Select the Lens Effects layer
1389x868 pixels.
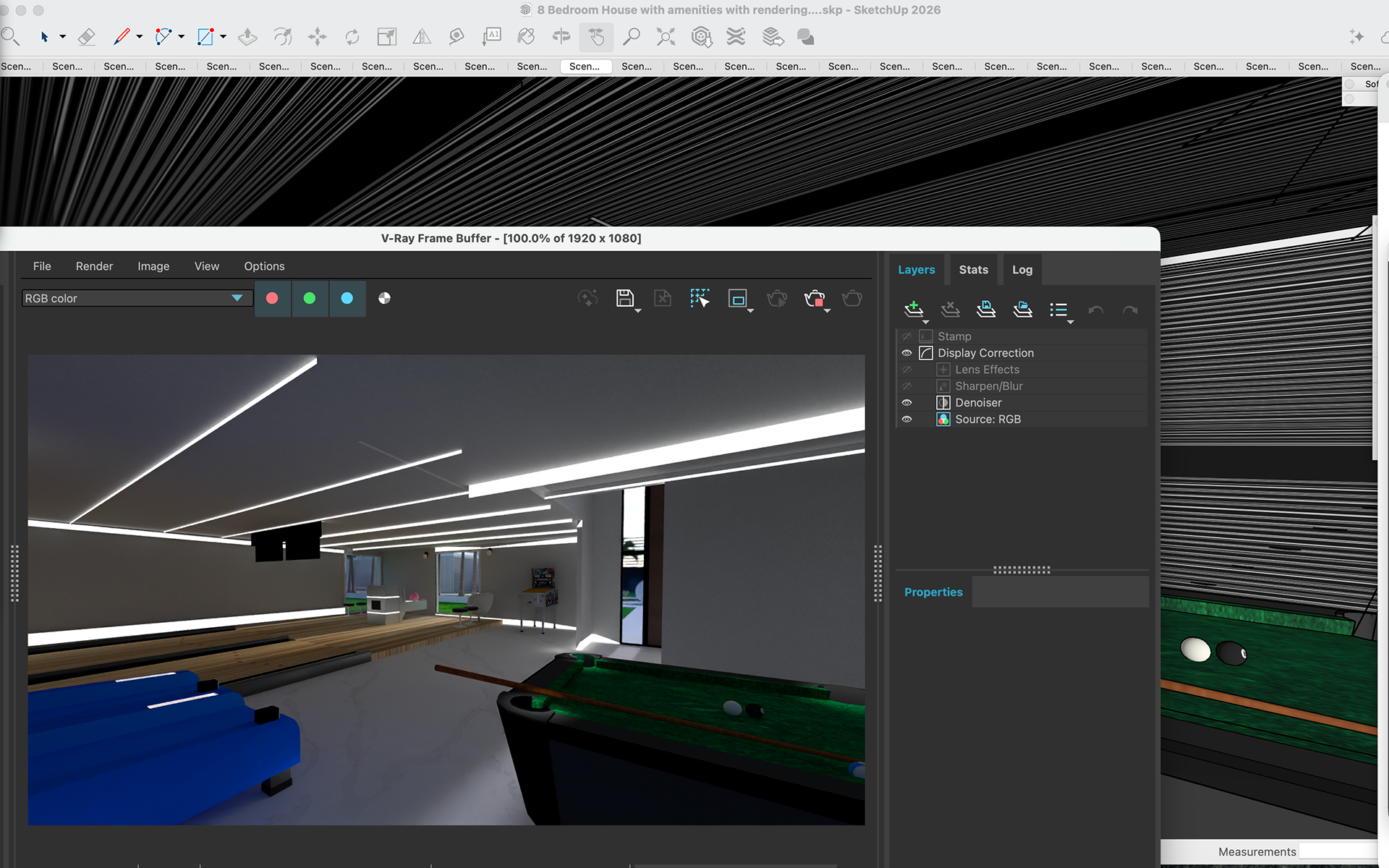987,370
